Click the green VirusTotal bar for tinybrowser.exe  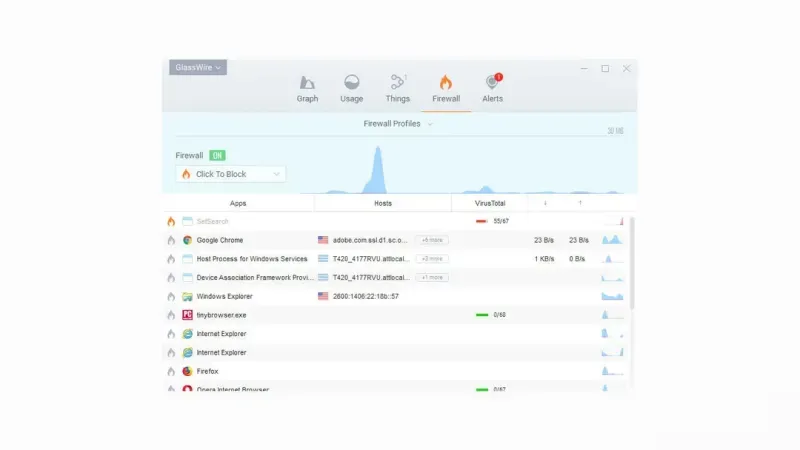click(482, 315)
